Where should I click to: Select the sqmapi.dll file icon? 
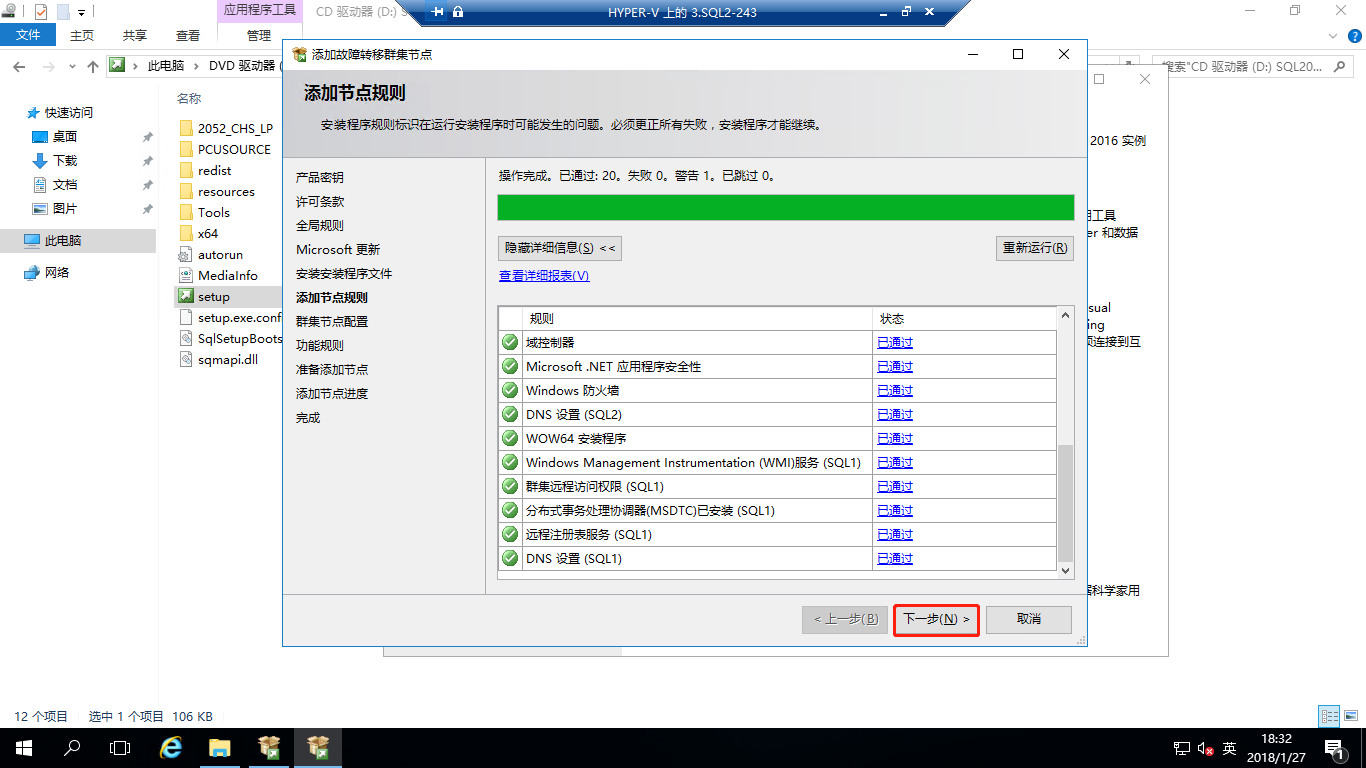pyautogui.click(x=186, y=359)
